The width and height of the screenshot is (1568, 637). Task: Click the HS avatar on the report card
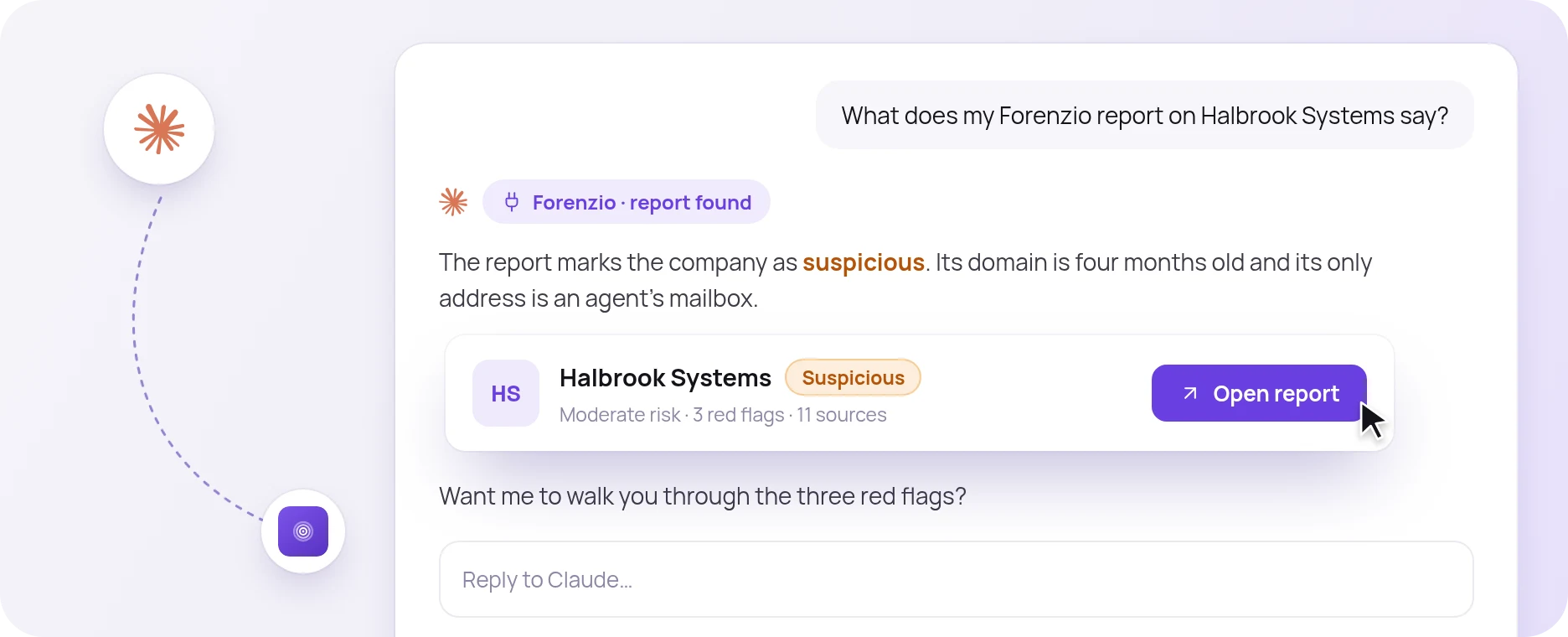506,393
